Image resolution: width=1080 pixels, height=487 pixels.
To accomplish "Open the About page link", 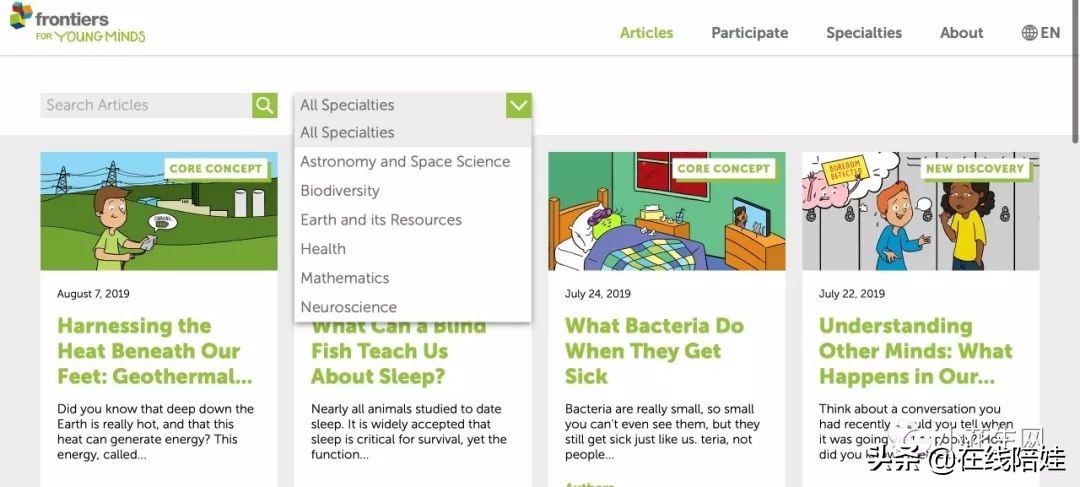I will click(961, 33).
